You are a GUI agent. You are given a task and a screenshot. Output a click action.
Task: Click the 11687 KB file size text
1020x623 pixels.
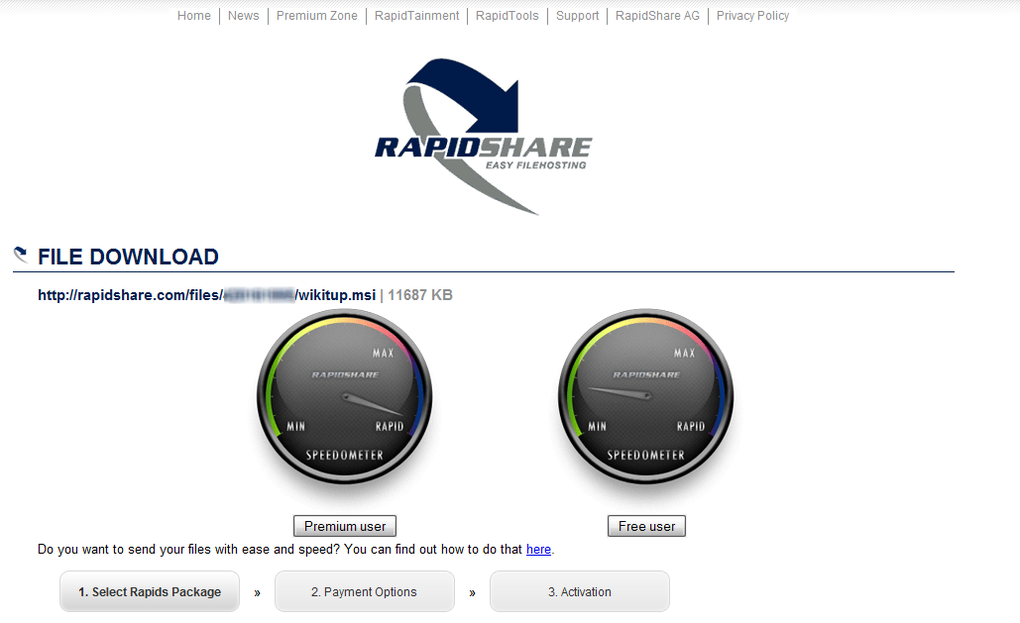pyautogui.click(x=420, y=295)
